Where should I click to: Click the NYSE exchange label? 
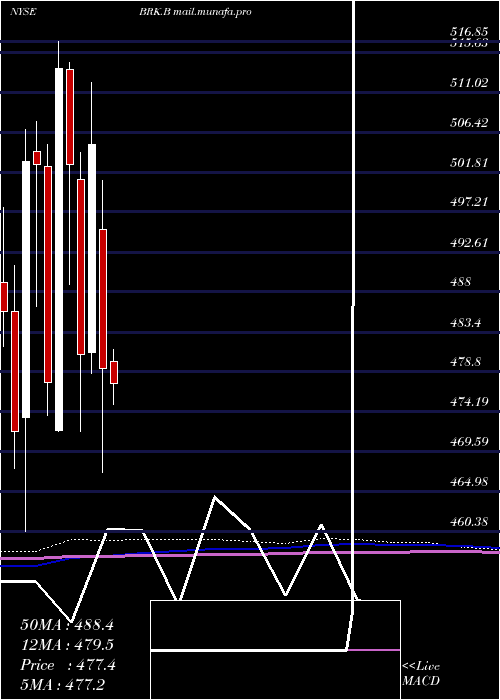pyautogui.click(x=23, y=12)
